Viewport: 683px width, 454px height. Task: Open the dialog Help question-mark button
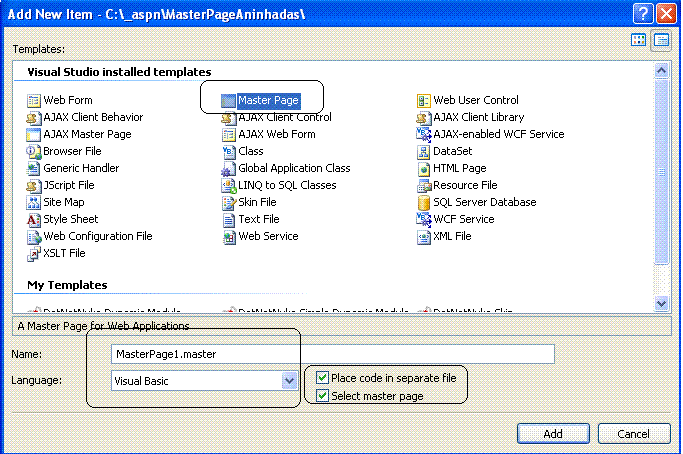click(x=643, y=14)
